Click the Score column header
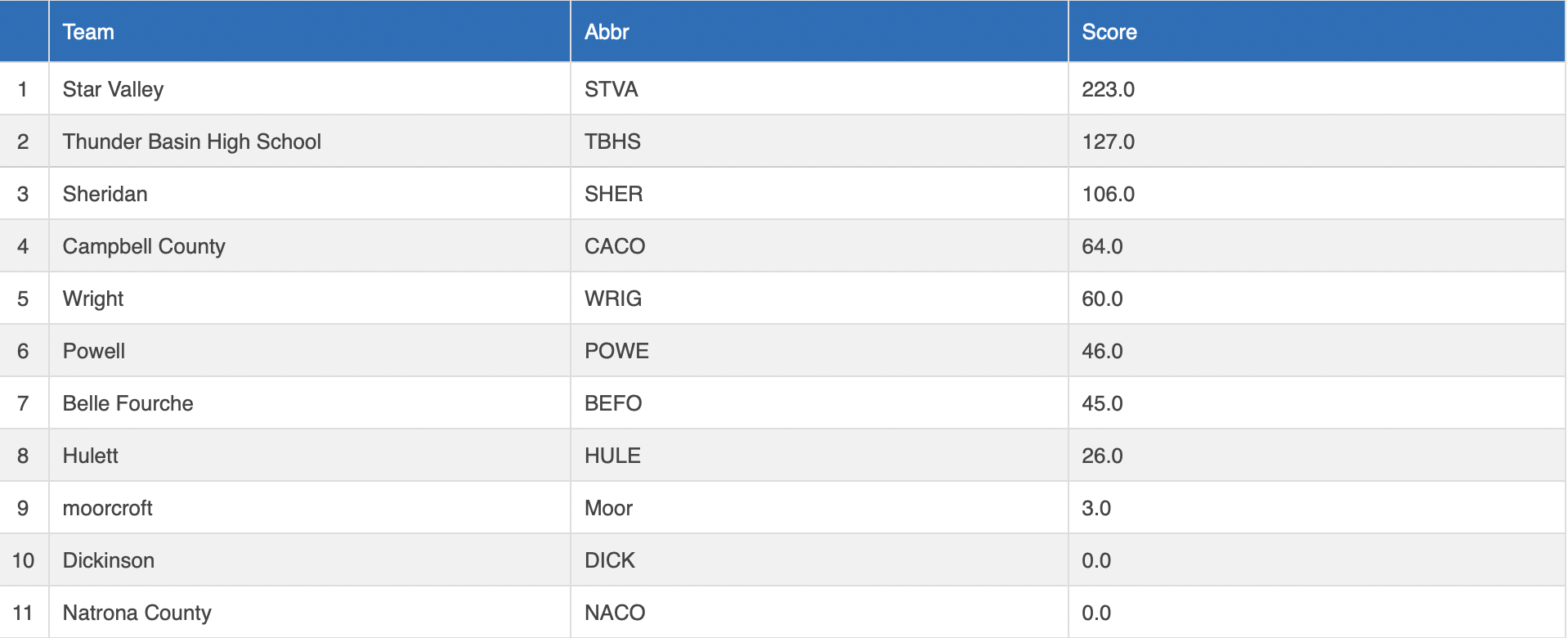This screenshot has height=638, width=1568. (1109, 32)
